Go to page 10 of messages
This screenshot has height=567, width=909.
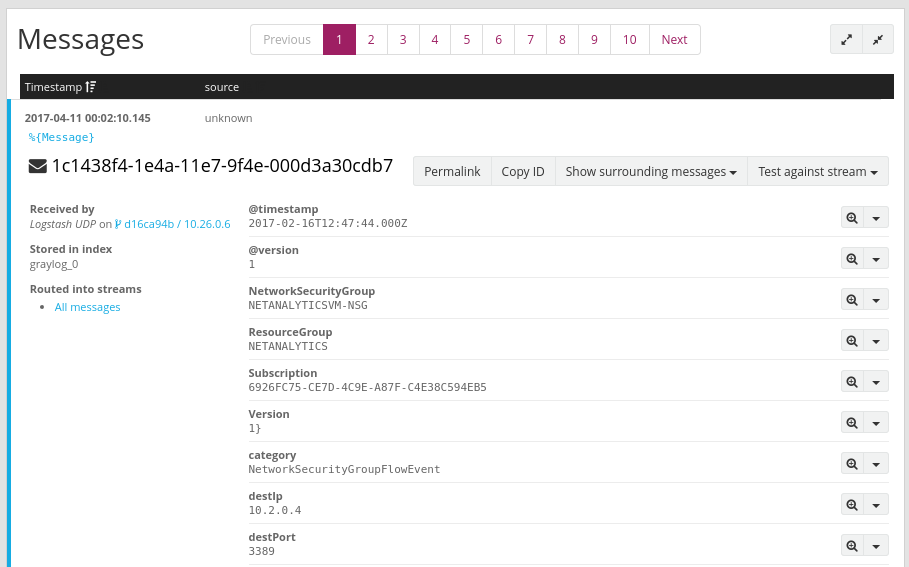point(630,39)
